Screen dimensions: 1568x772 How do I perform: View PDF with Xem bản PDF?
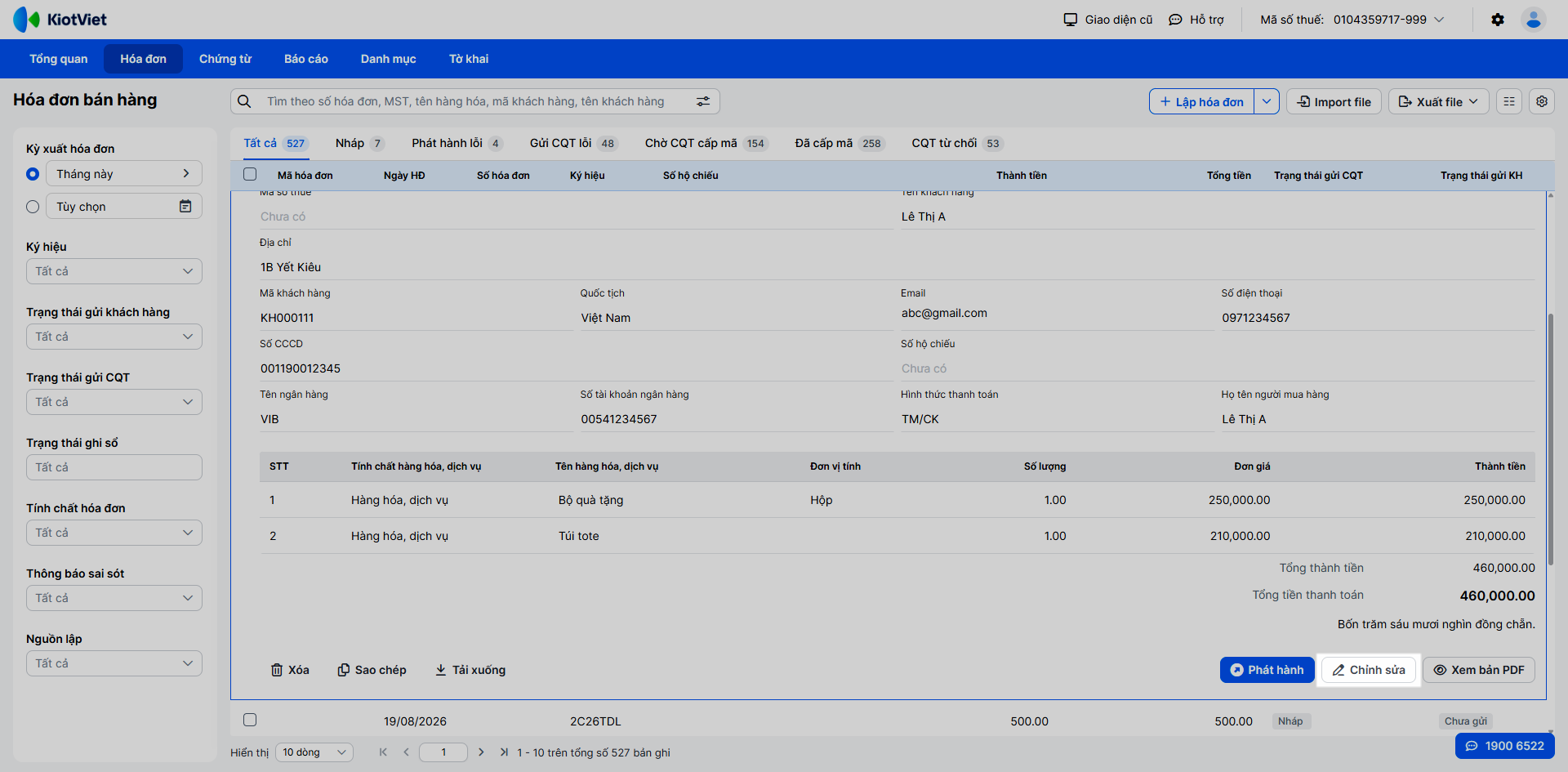1479,670
